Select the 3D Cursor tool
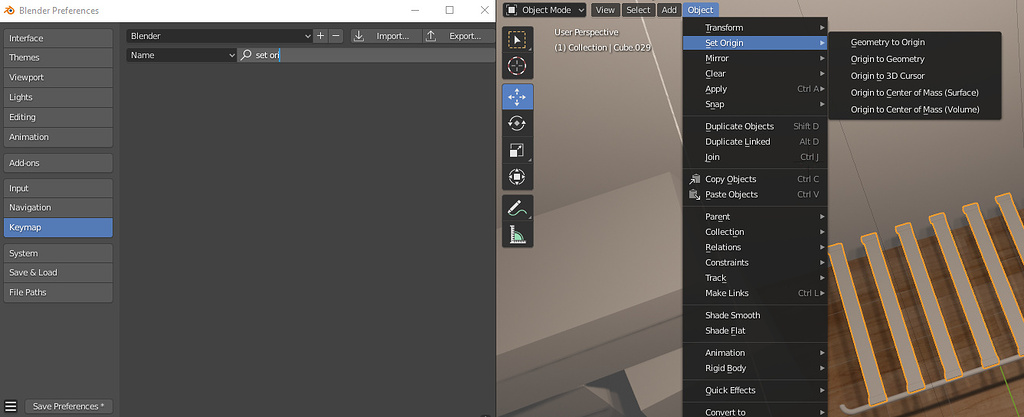 tap(517, 66)
